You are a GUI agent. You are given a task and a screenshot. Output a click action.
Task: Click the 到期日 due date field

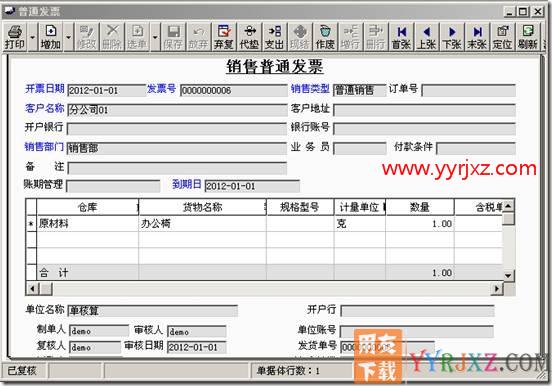tap(252, 186)
